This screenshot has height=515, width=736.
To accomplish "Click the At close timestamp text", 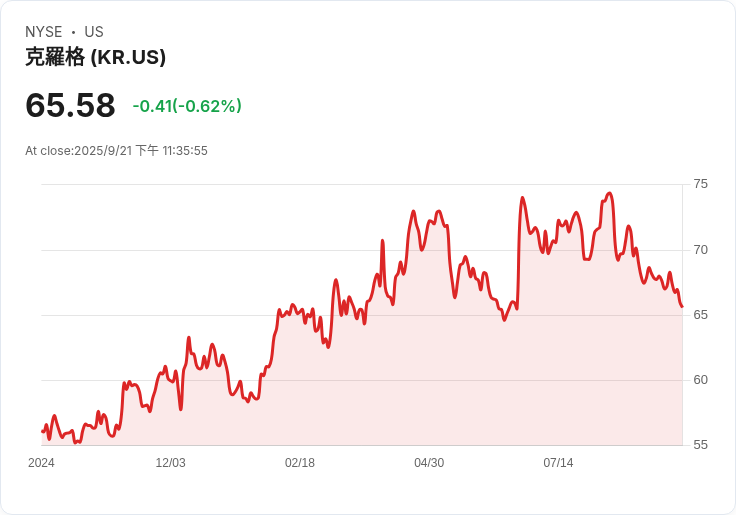I will tap(116, 151).
